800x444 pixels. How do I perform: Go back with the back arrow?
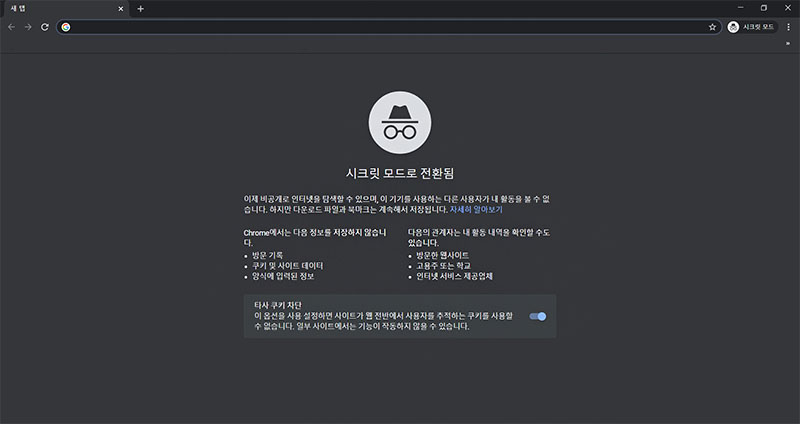(11, 27)
